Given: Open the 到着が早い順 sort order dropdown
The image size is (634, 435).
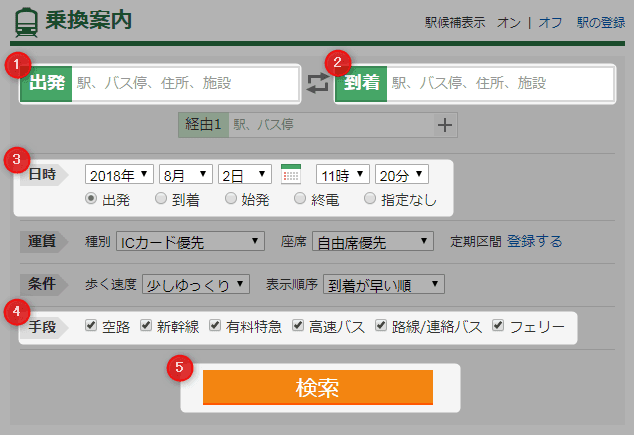Looking at the screenshot, I should pyautogui.click(x=383, y=284).
